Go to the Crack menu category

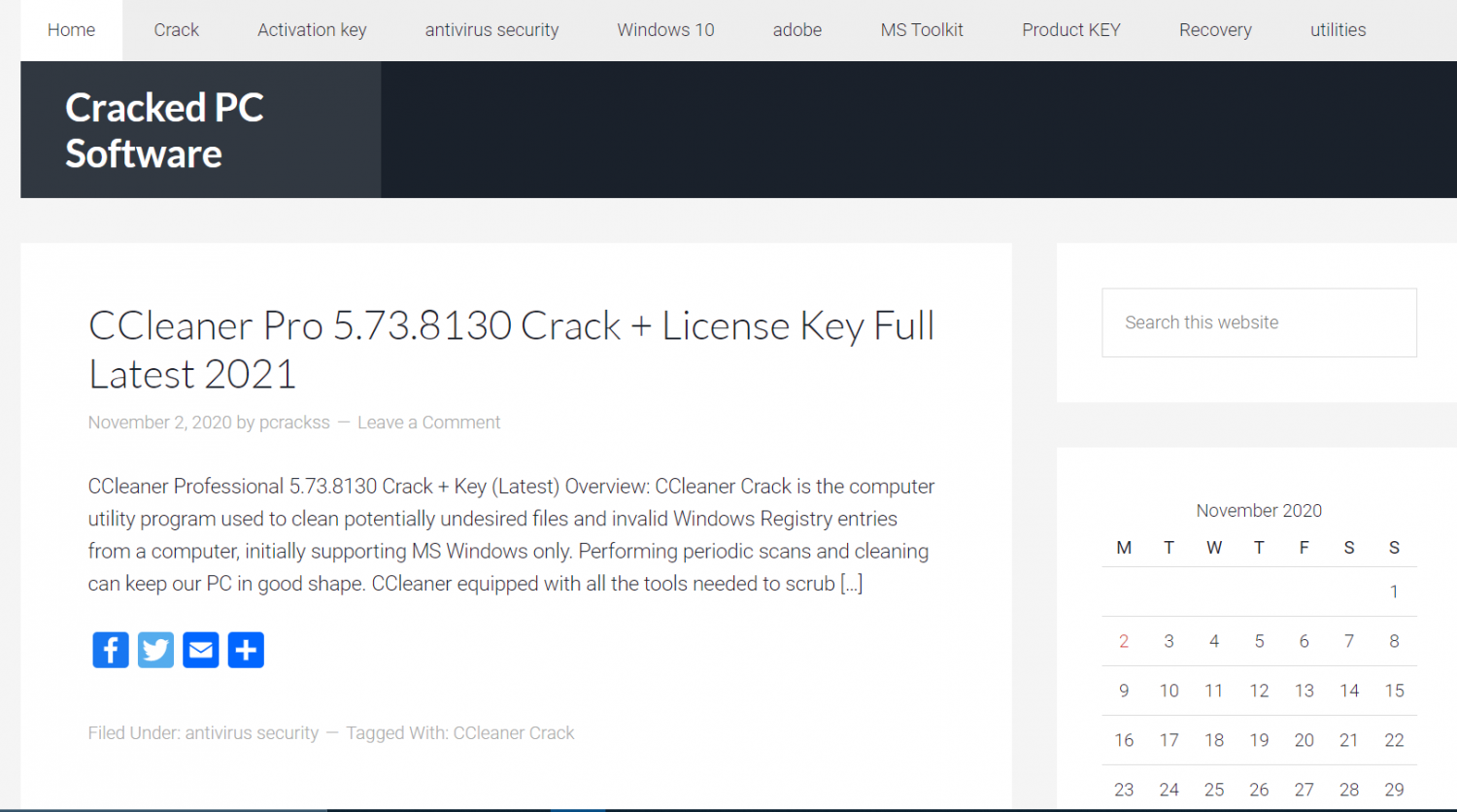(x=176, y=30)
